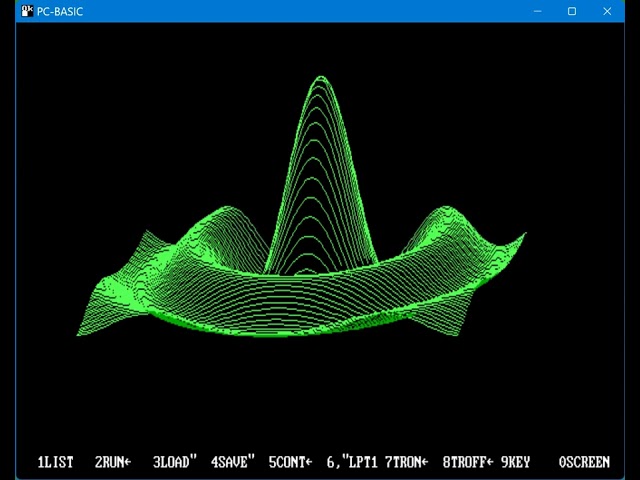Screen dimensions: 640x480
Task: Click the 3LOAD" function key label
Action: pyautogui.click(x=175, y=462)
